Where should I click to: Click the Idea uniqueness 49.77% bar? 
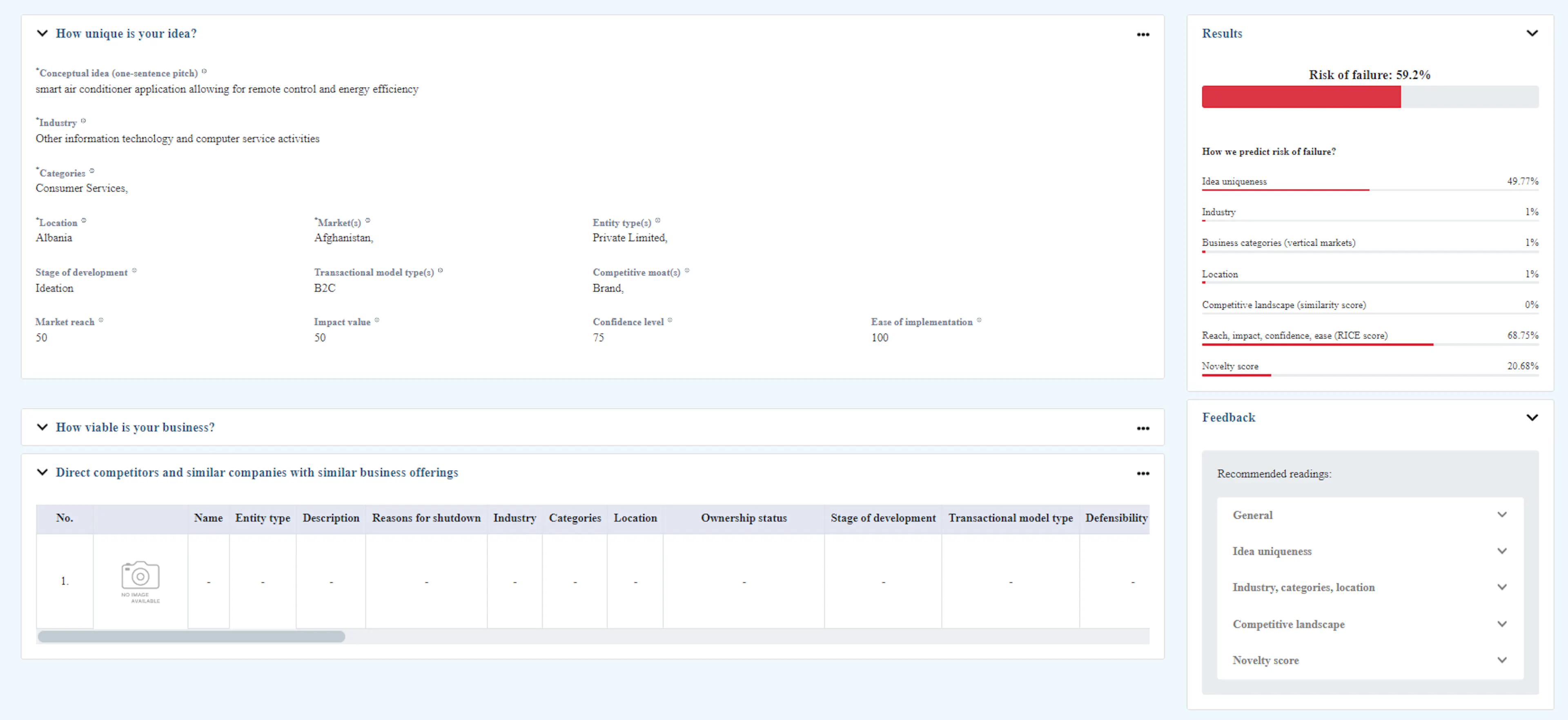point(1370,190)
